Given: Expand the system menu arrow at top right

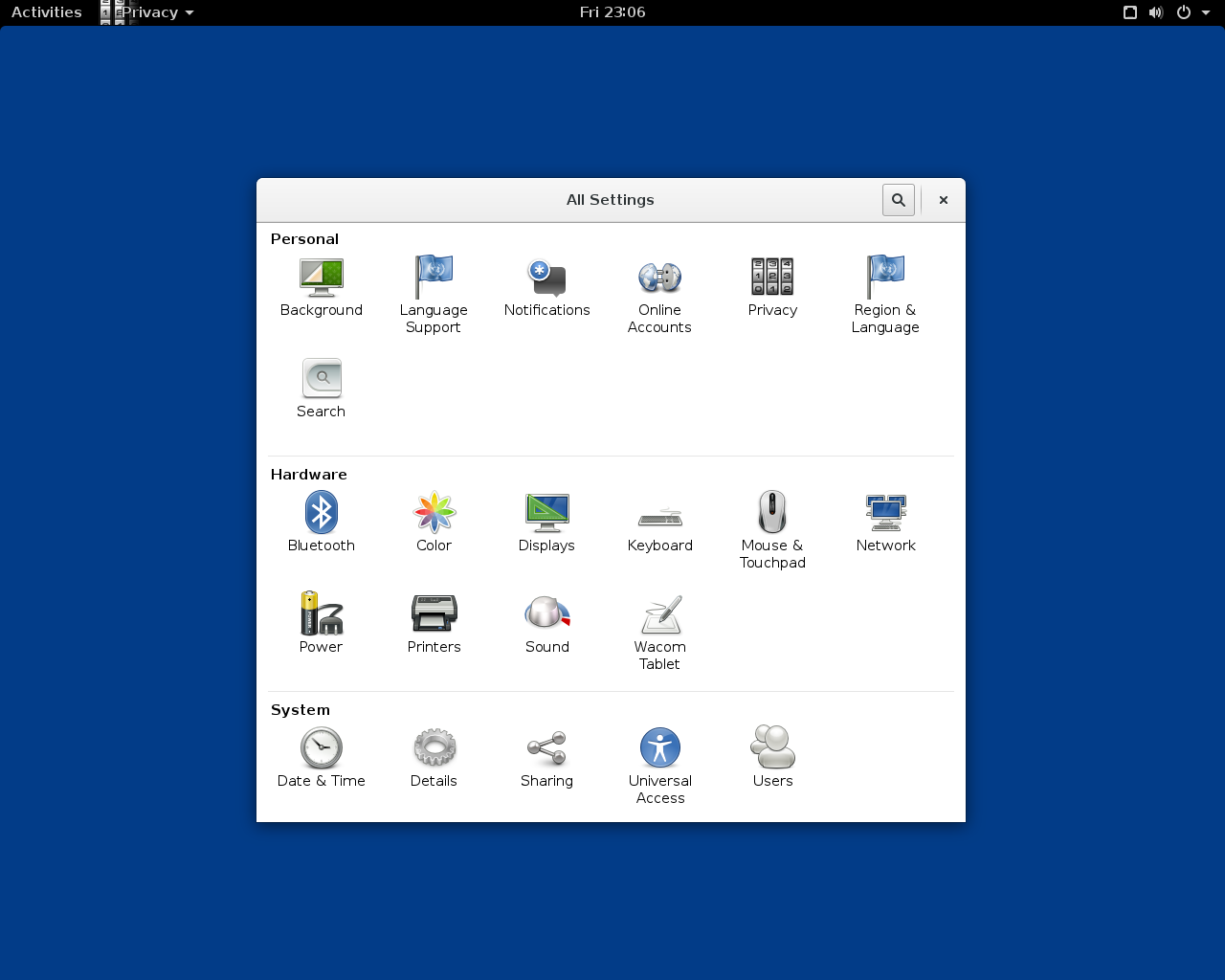Looking at the screenshot, I should [x=1206, y=12].
